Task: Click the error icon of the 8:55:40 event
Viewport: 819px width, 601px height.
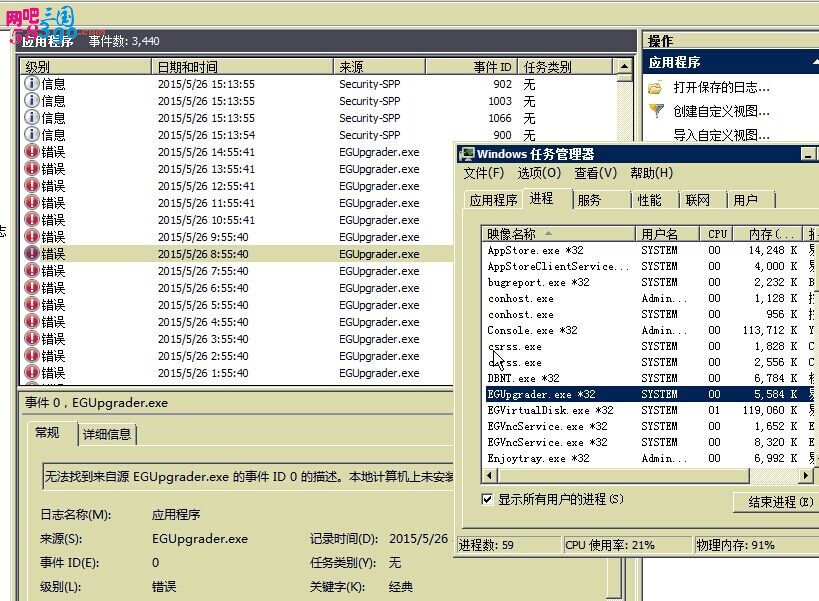Action: tap(32, 253)
